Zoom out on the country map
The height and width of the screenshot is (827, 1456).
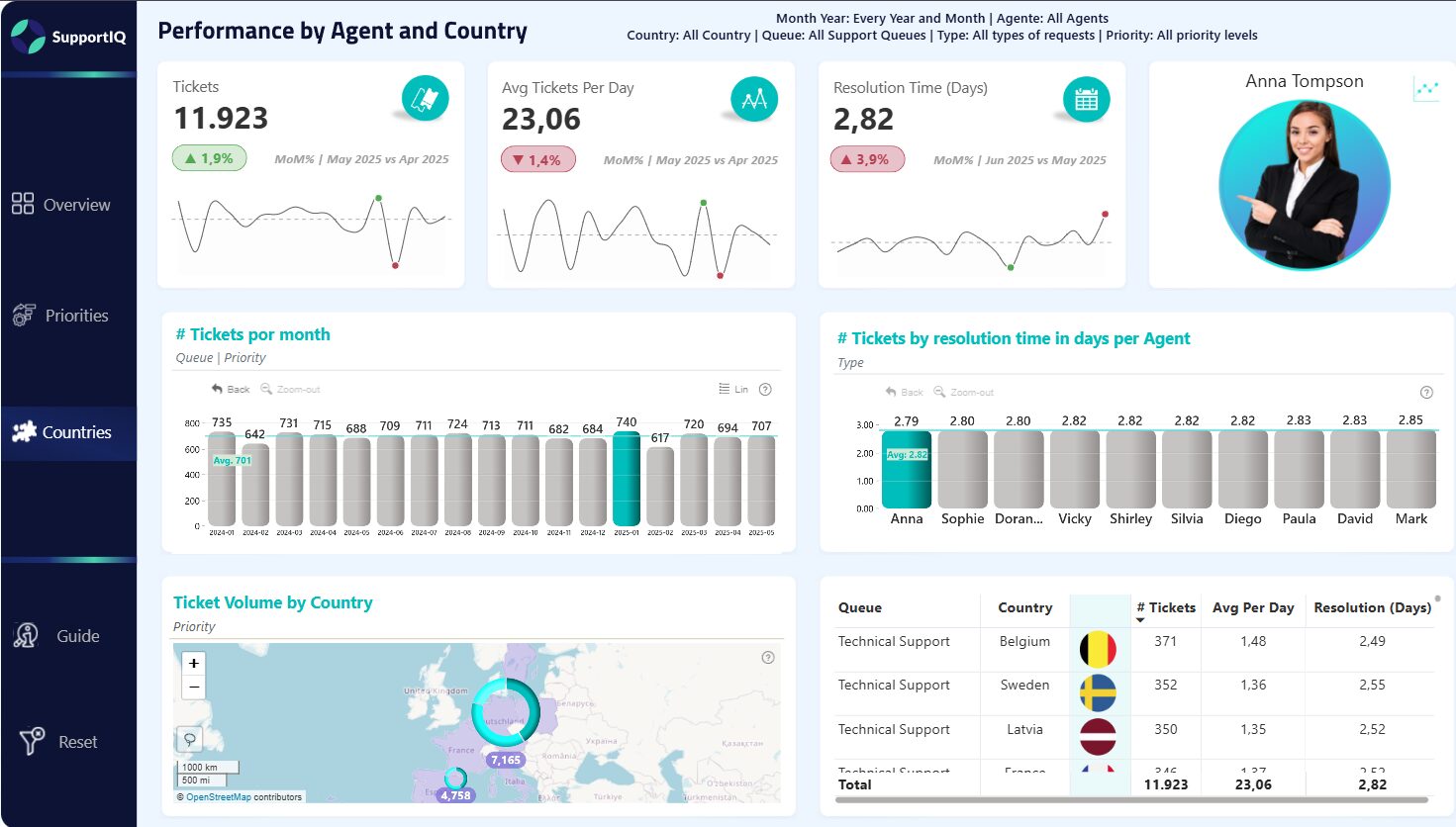[194, 687]
